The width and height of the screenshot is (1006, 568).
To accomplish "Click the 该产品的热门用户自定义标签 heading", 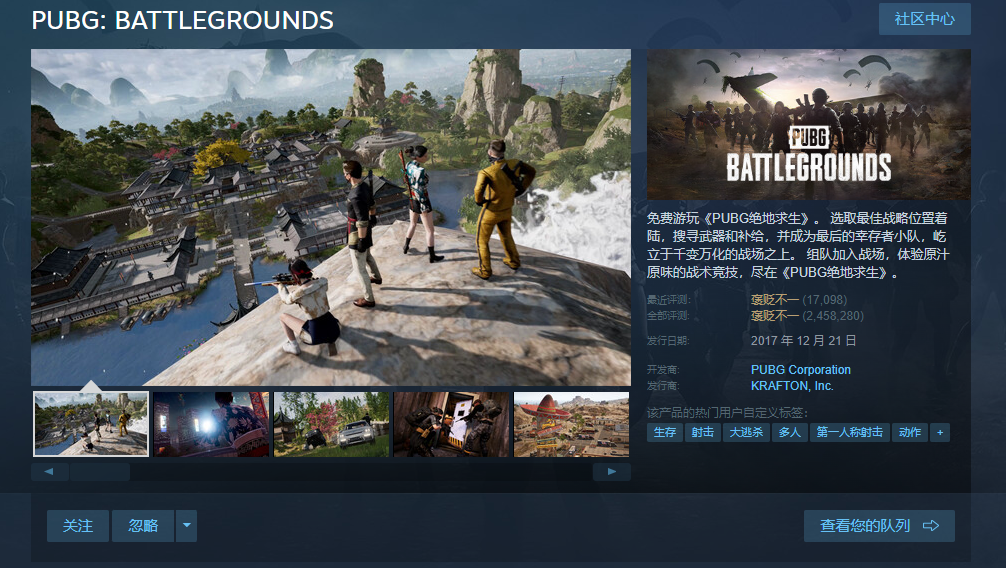I will (728, 413).
